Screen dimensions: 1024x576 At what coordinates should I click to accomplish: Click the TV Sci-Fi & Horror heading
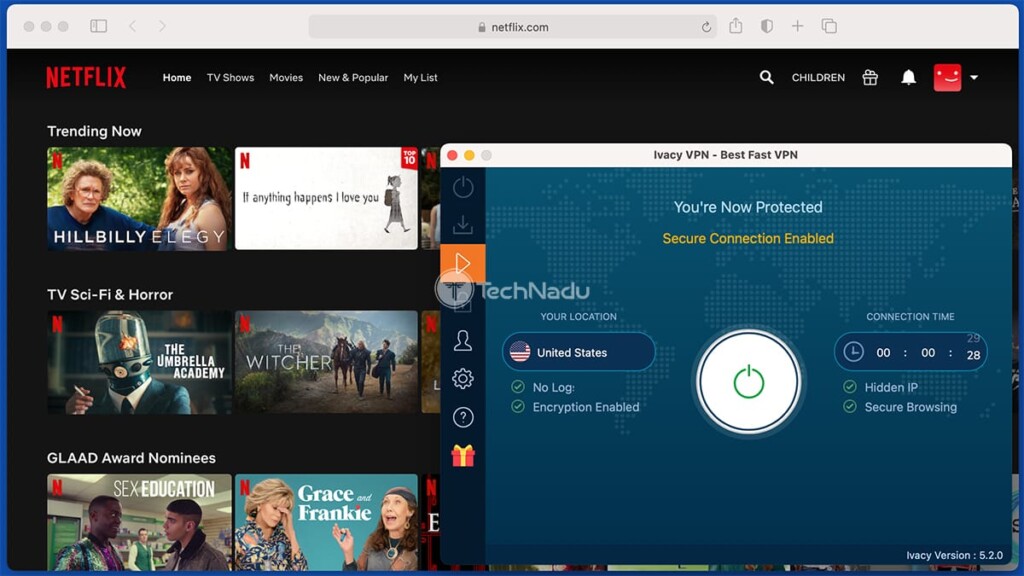point(110,295)
